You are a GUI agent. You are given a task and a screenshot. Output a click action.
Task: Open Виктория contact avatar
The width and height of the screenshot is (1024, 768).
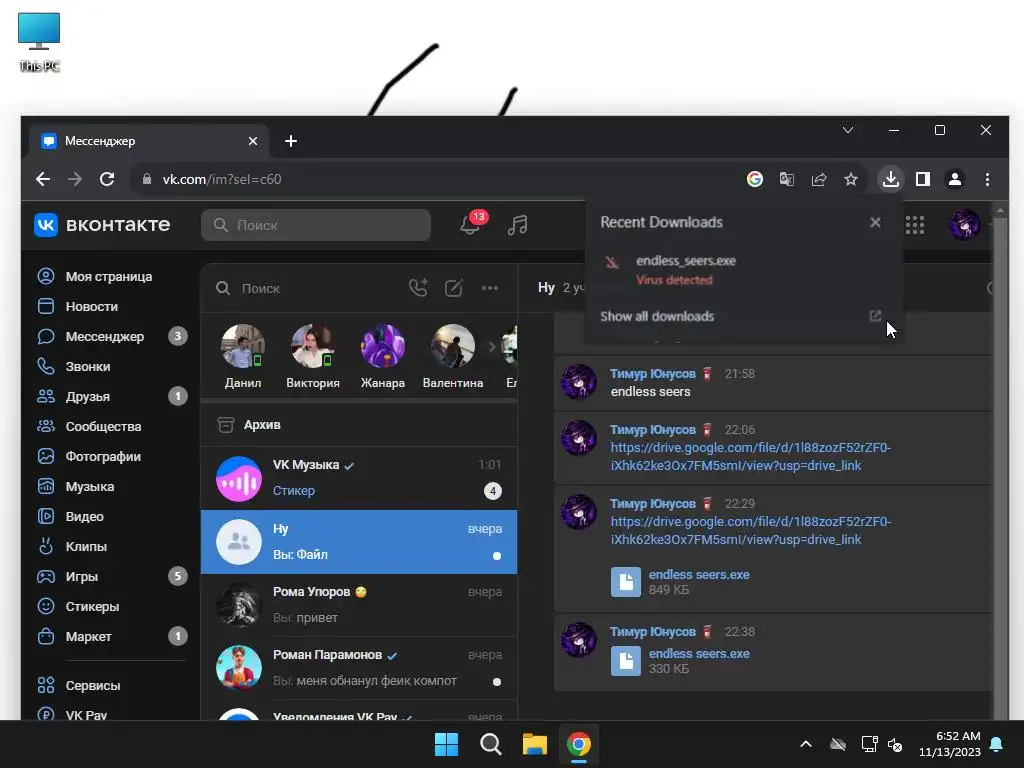[313, 346]
